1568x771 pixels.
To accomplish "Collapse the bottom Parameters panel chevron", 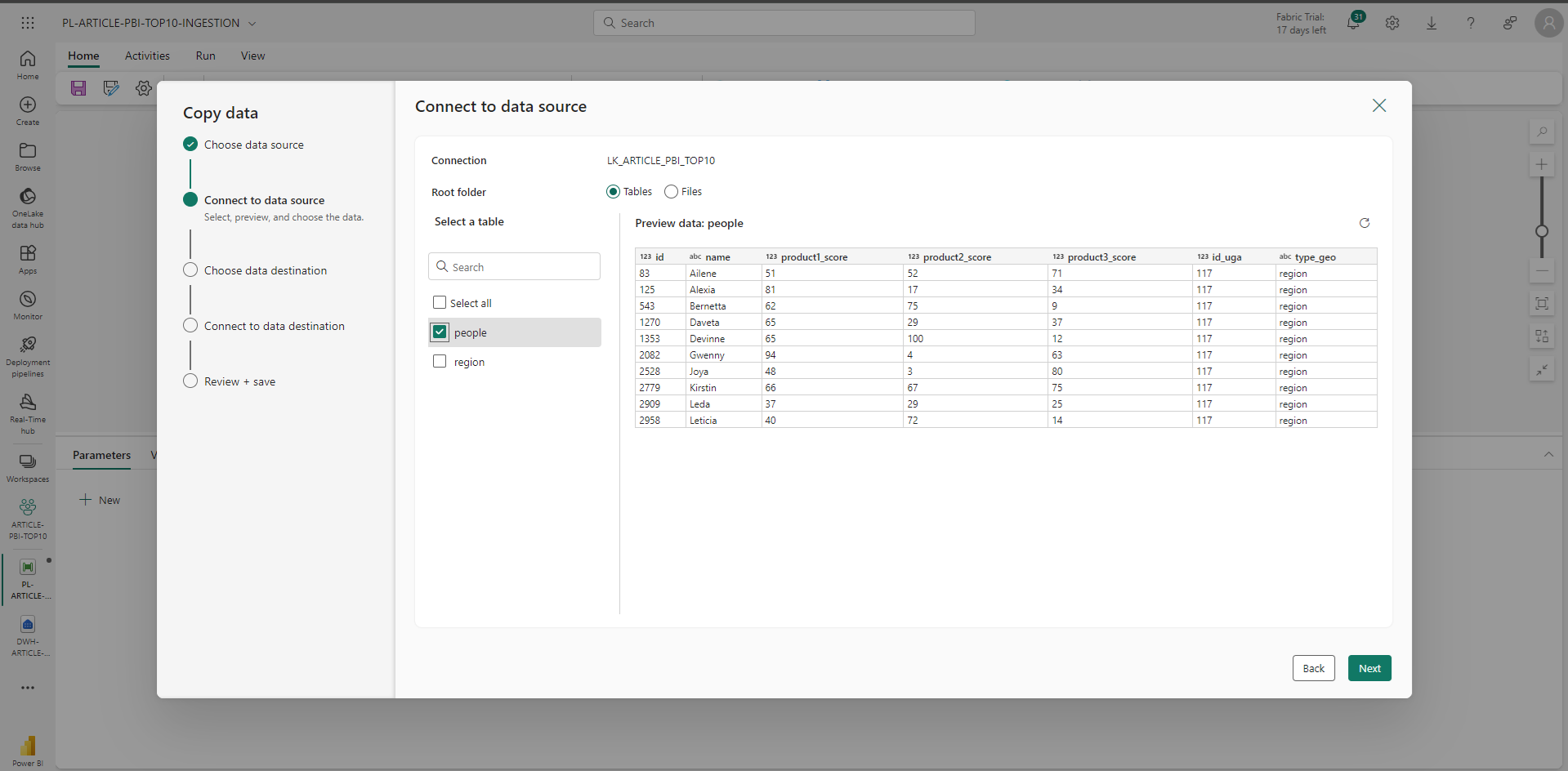I will click(1548, 455).
